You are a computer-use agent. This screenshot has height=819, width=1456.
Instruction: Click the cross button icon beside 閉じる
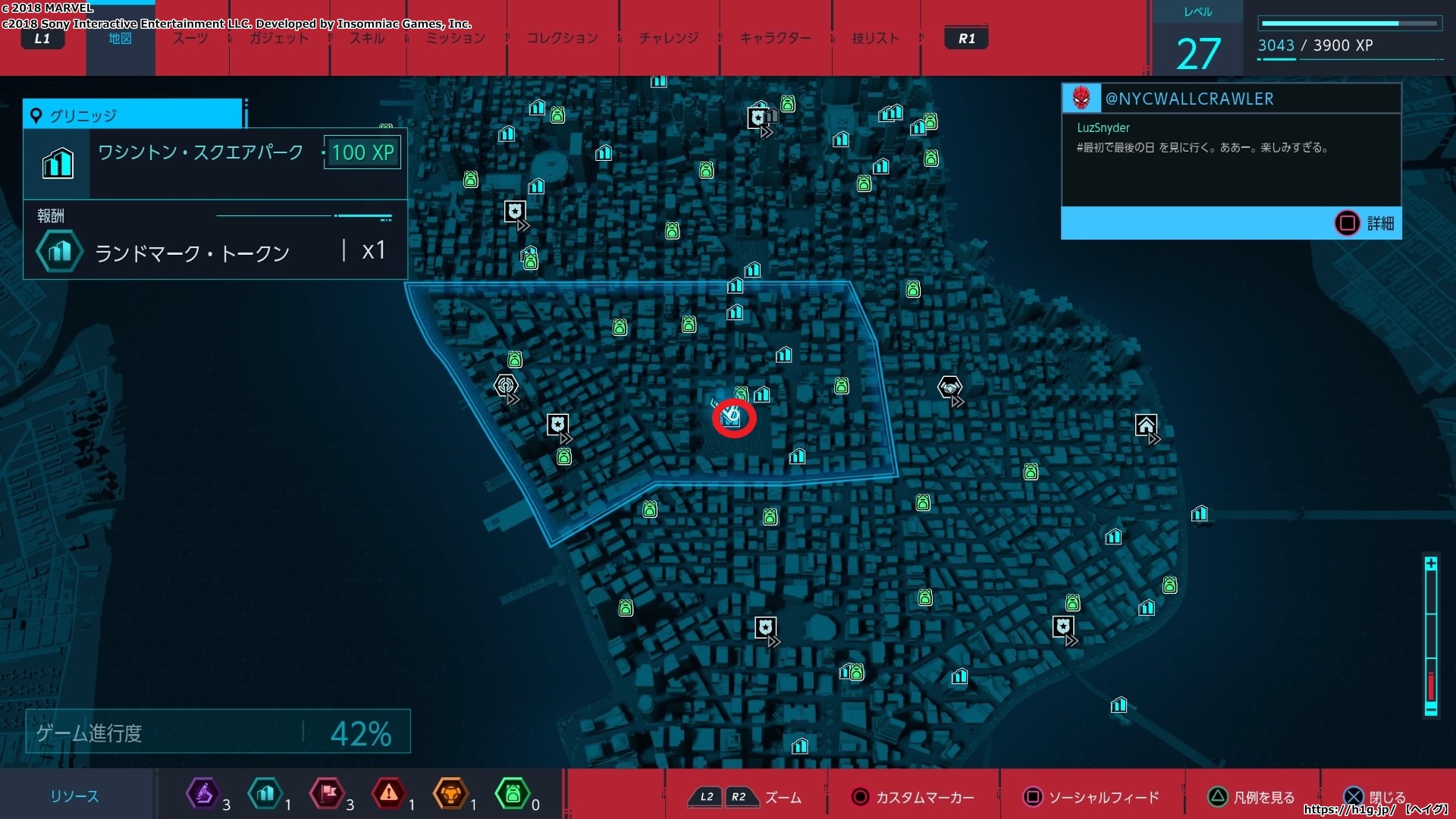pyautogui.click(x=1354, y=796)
